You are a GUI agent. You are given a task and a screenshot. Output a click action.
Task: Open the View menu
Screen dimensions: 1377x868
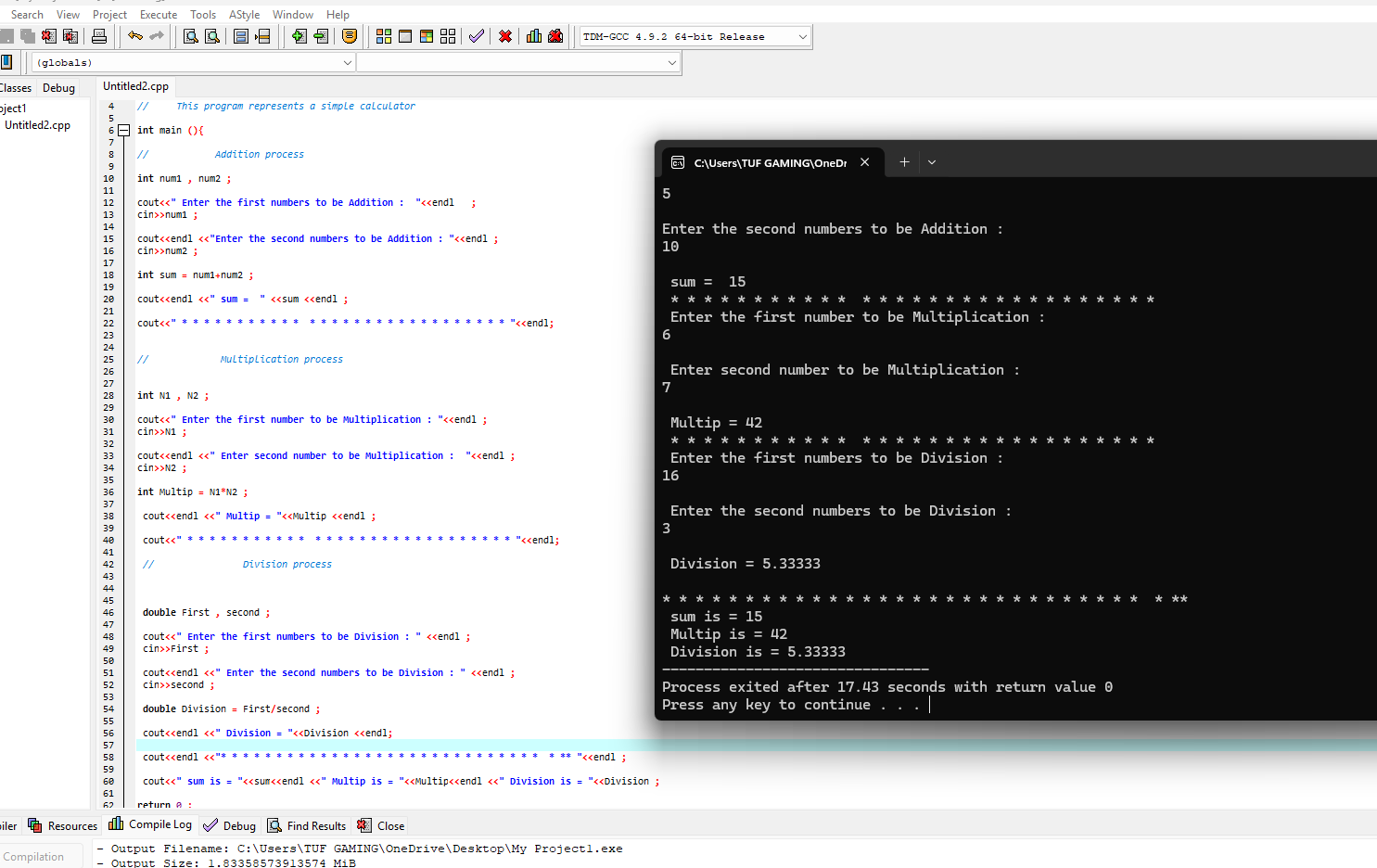point(68,14)
